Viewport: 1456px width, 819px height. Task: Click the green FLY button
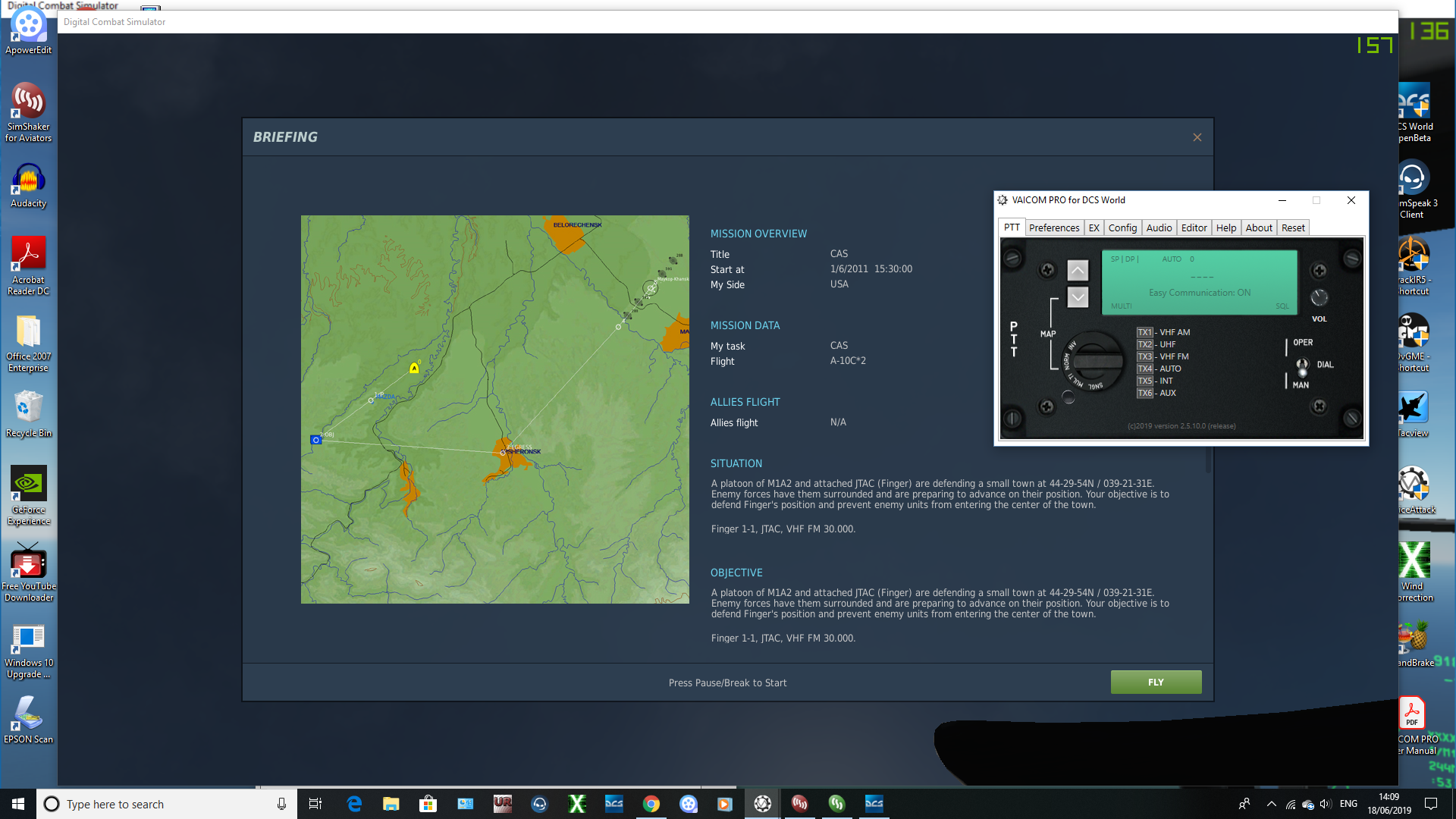(1156, 682)
